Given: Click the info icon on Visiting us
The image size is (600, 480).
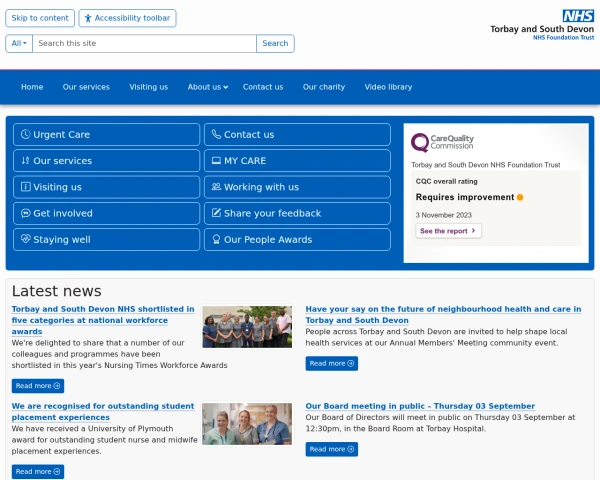Looking at the screenshot, I should [26, 187].
